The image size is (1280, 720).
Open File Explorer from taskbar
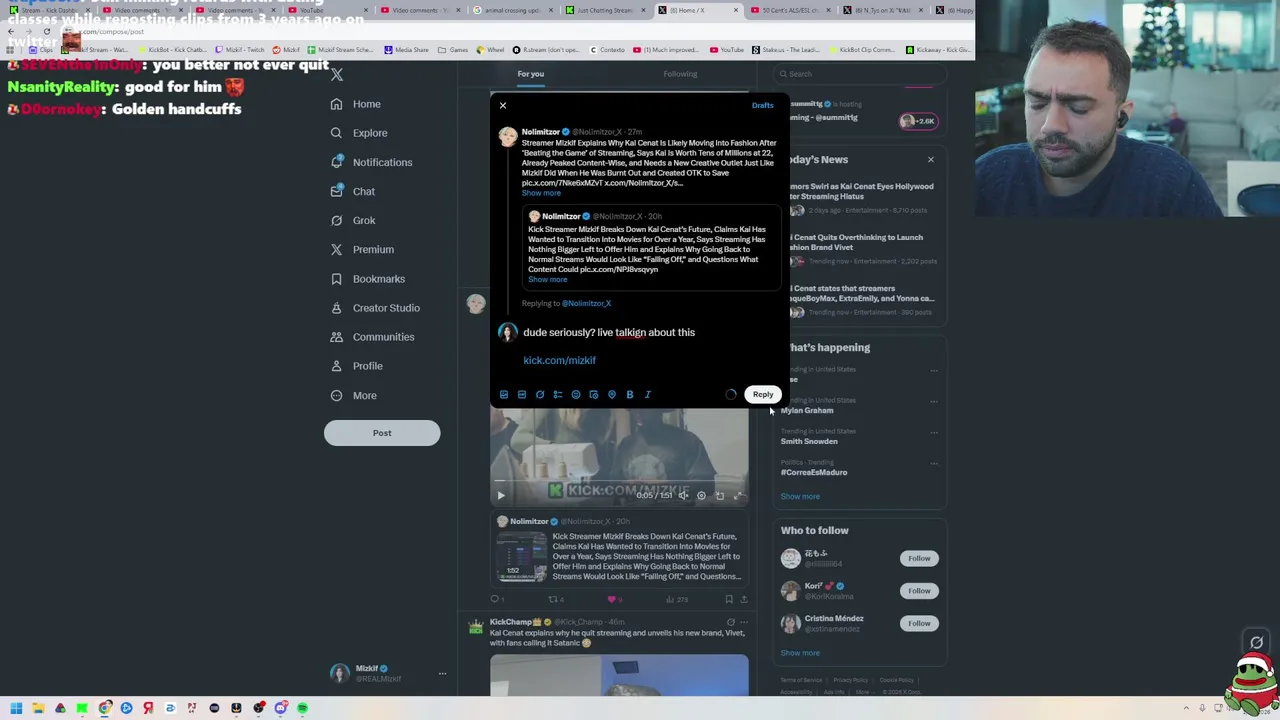(38, 708)
